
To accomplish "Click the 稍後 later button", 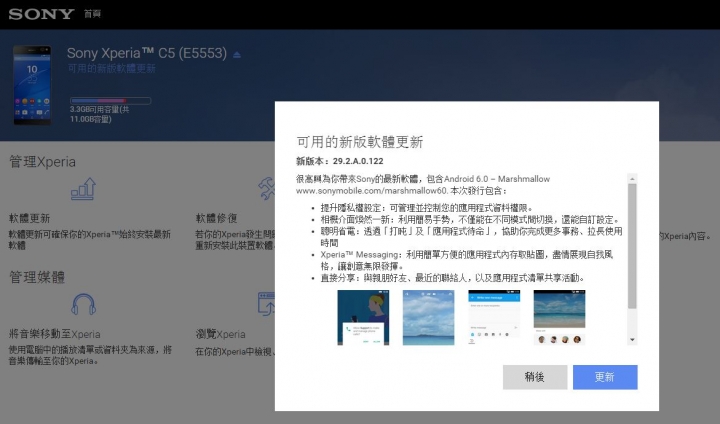I will 535,377.
